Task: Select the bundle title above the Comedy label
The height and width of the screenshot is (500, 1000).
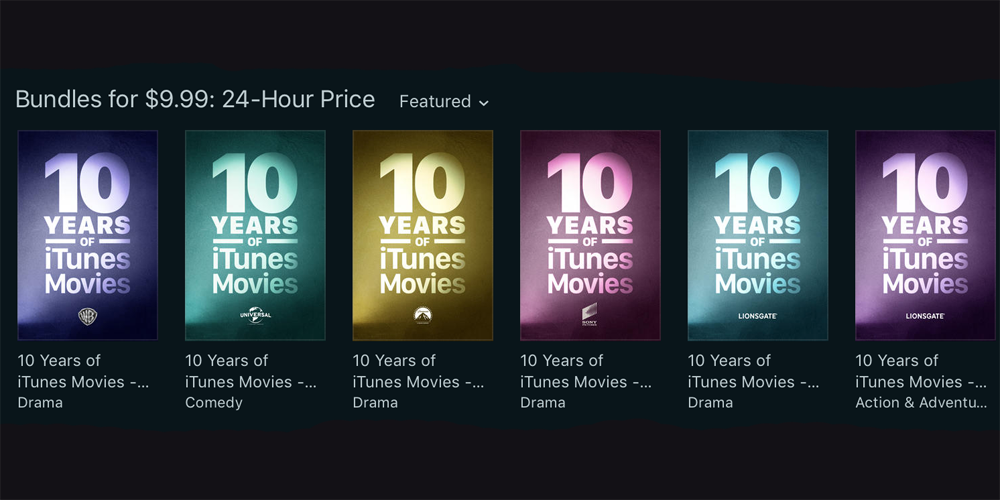Action: [251, 371]
